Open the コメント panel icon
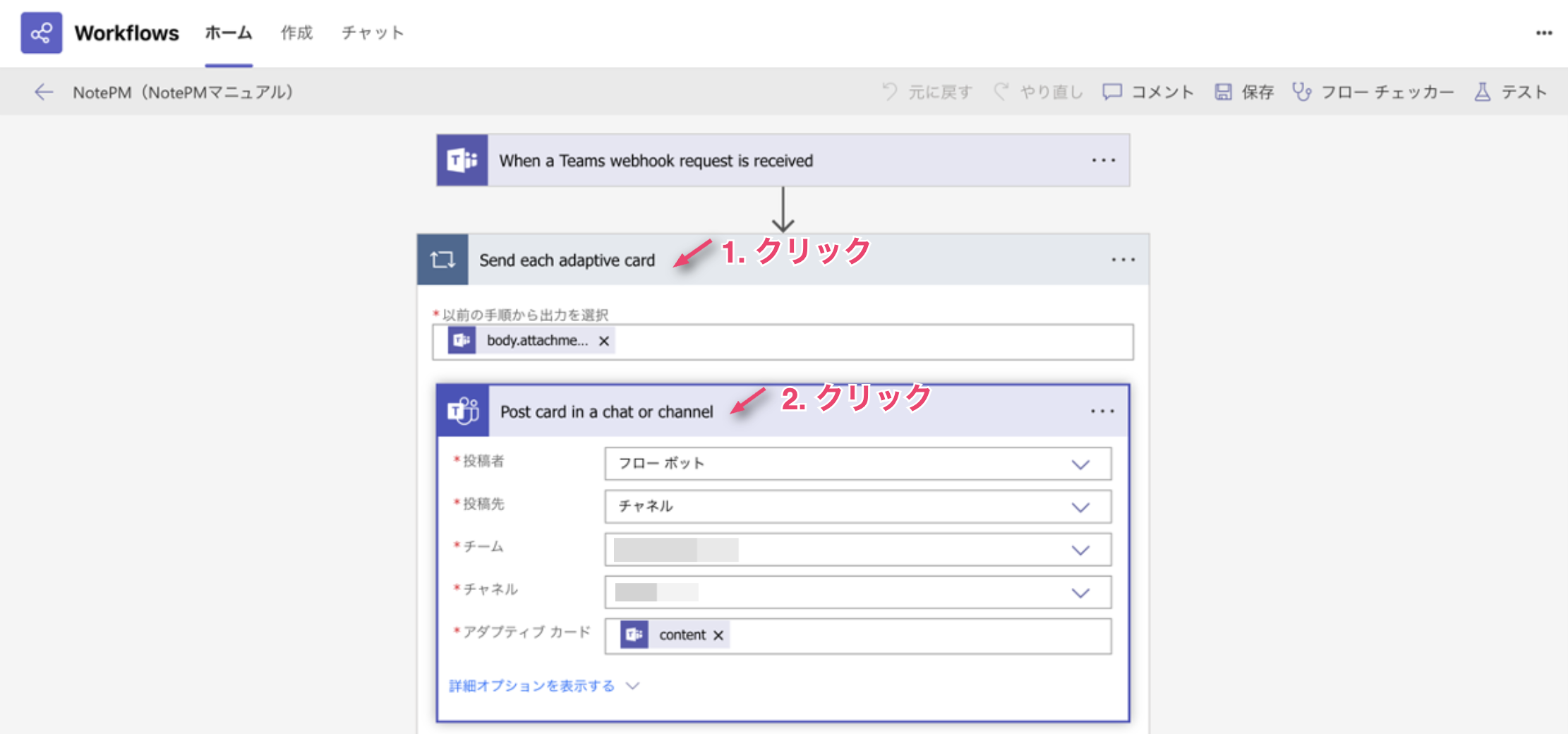 1111,91
